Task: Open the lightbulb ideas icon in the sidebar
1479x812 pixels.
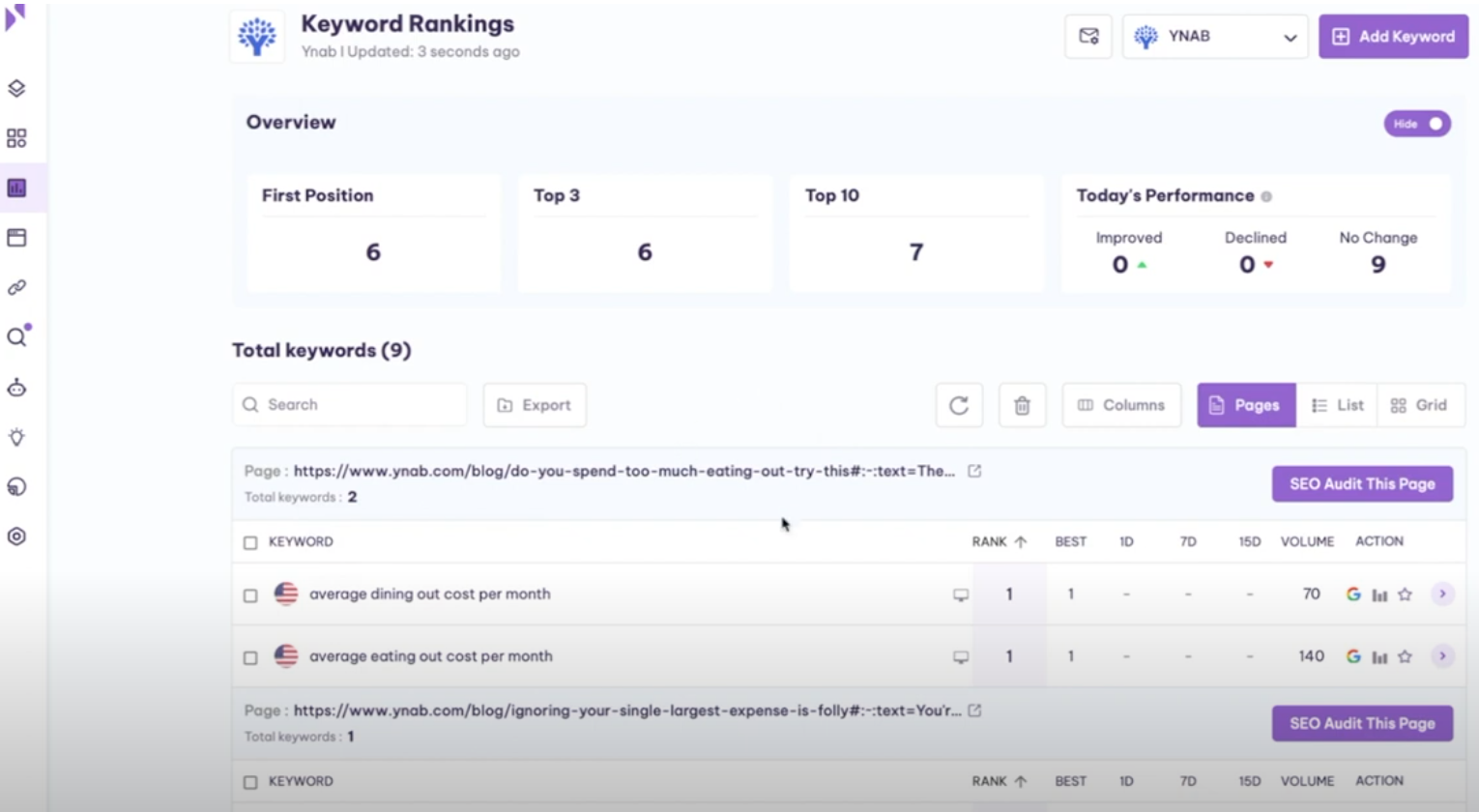Action: (x=16, y=437)
